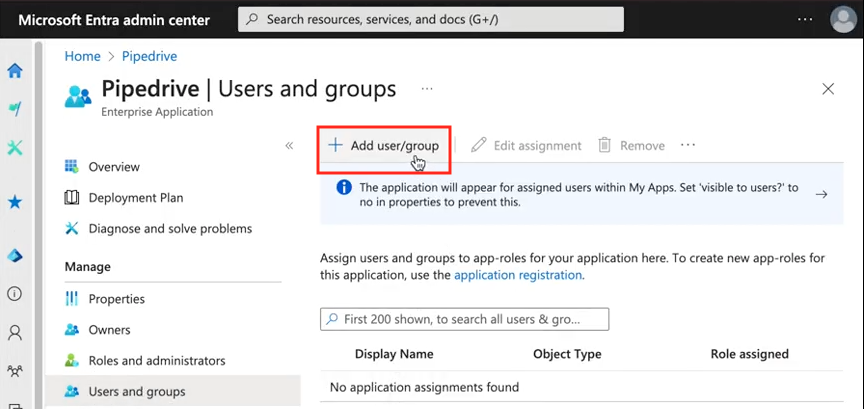The image size is (864, 409).
Task: Go to Roles and administrators
Action: [156, 360]
